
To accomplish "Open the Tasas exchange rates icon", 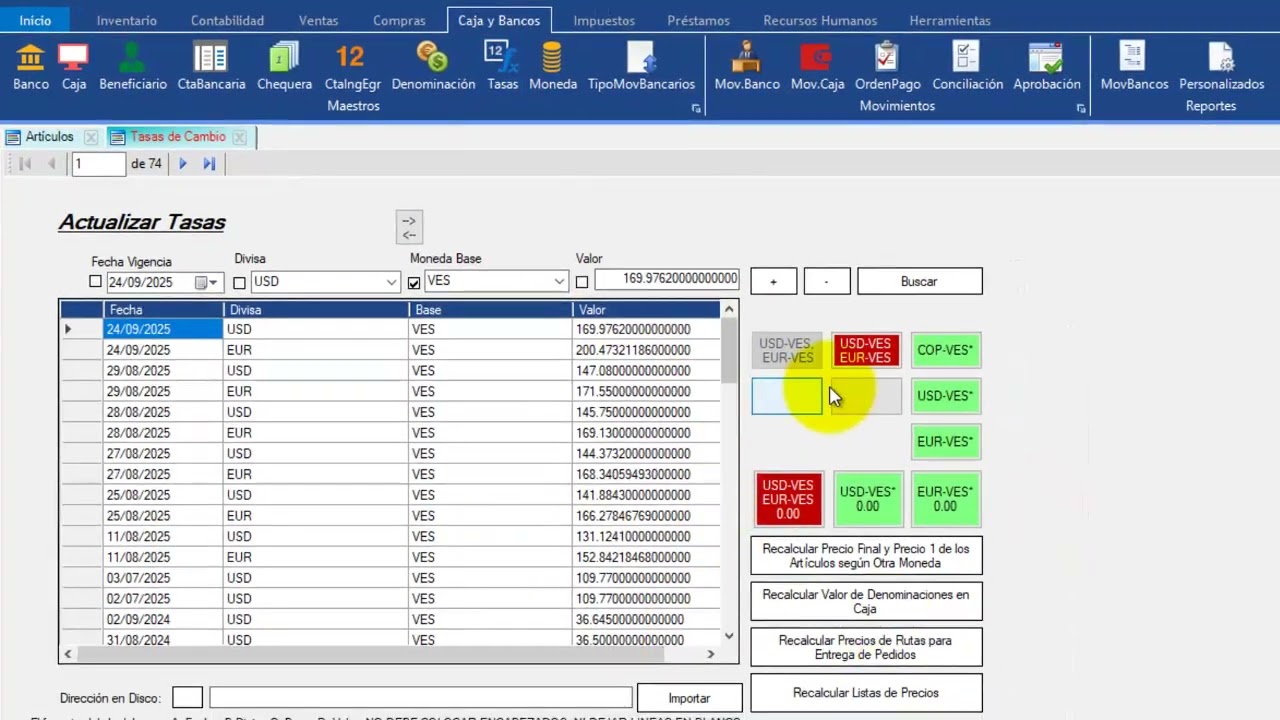I will (x=502, y=66).
